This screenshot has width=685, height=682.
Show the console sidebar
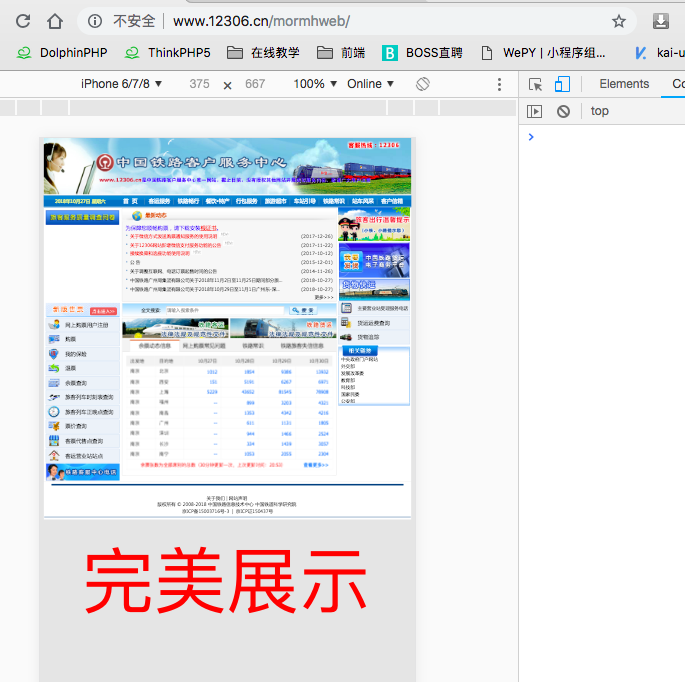(534, 111)
